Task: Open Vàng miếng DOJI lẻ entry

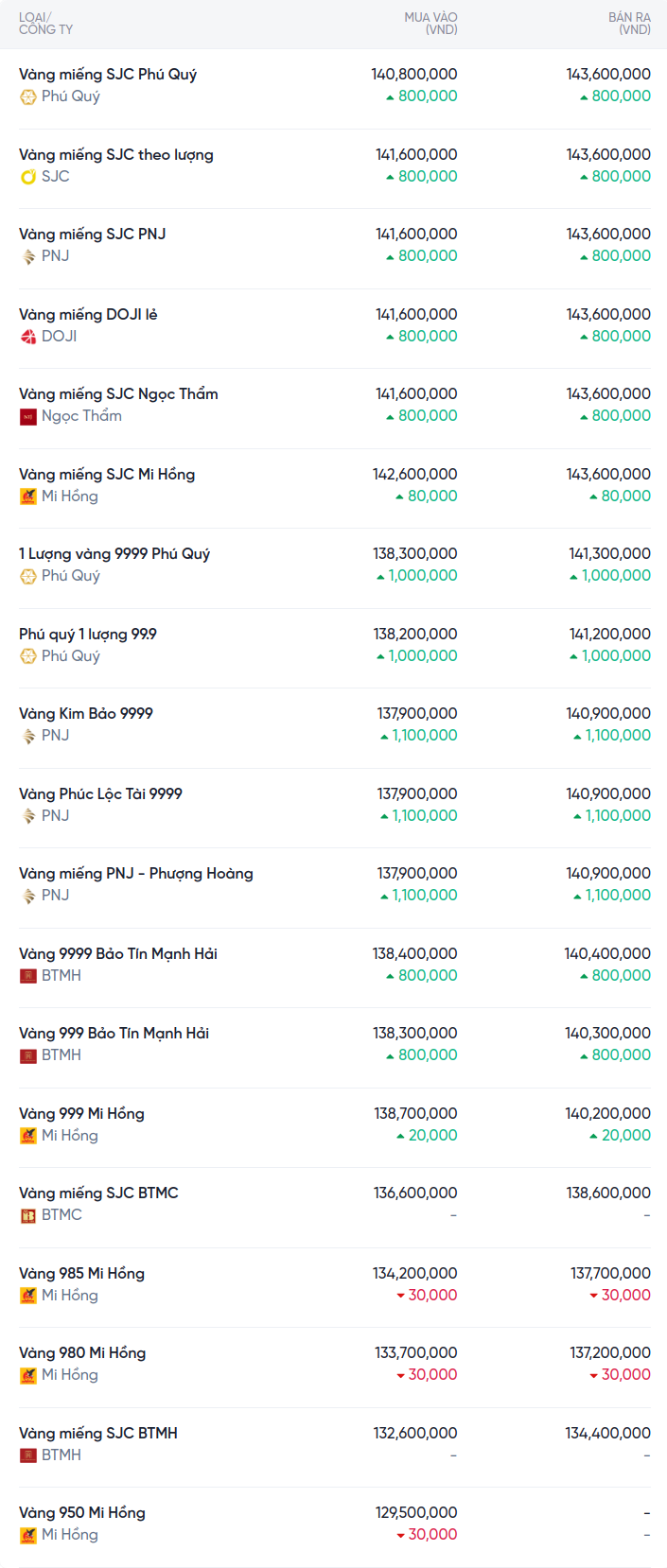Action: click(x=88, y=315)
